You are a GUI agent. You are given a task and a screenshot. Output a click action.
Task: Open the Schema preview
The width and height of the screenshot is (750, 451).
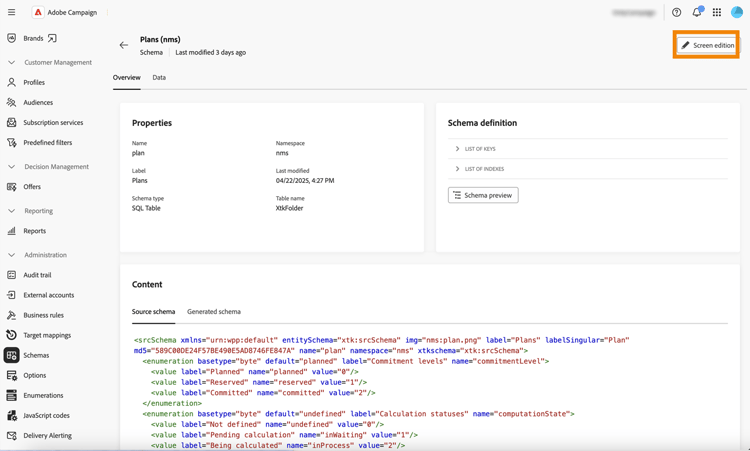[483, 195]
